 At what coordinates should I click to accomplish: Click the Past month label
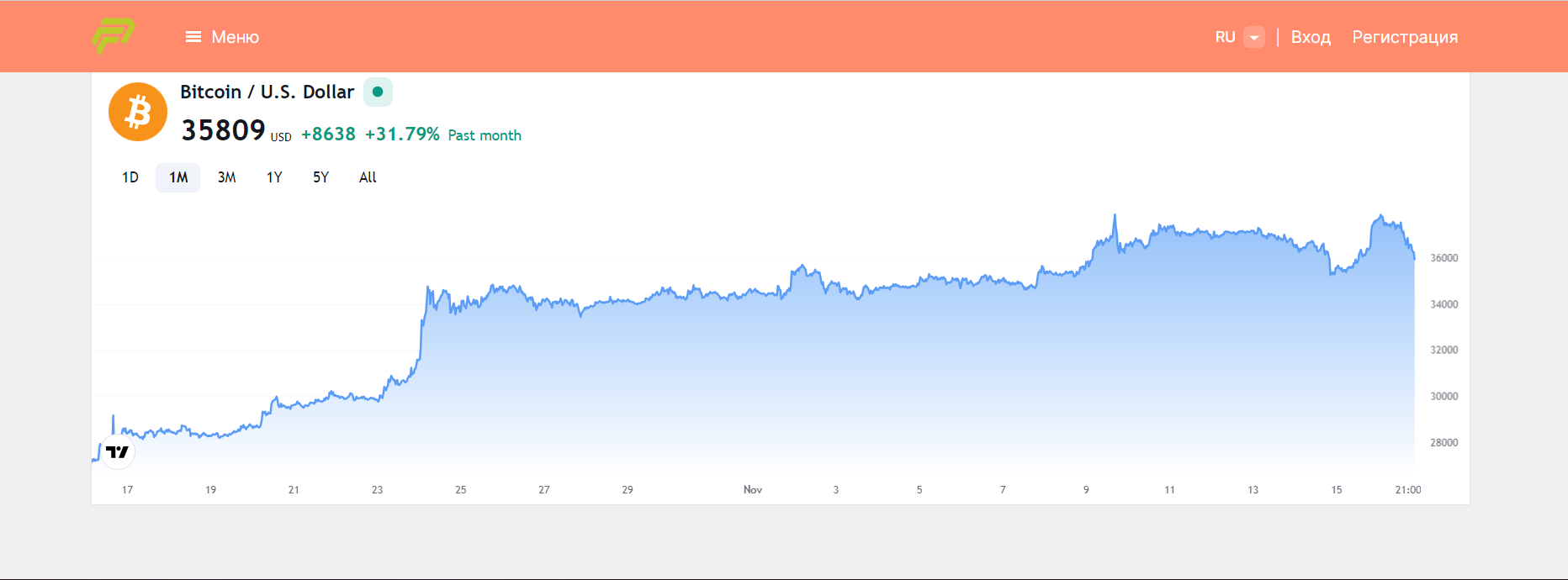tap(485, 135)
